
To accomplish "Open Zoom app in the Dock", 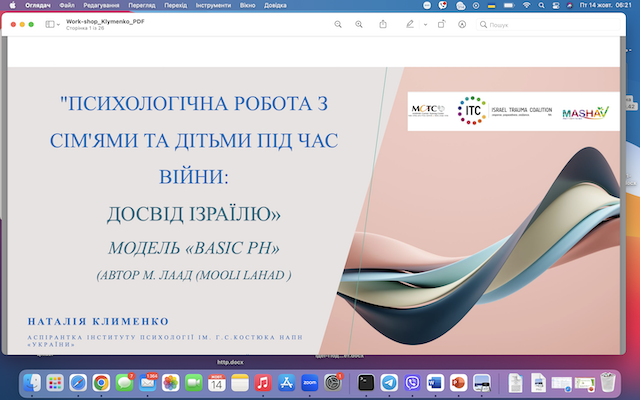I will (x=309, y=382).
